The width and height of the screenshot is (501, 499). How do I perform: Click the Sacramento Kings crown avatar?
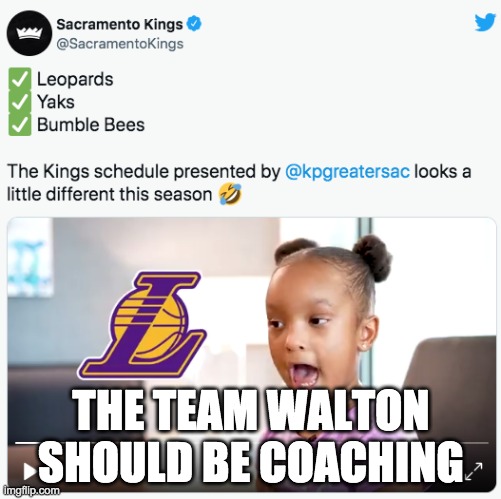29,33
